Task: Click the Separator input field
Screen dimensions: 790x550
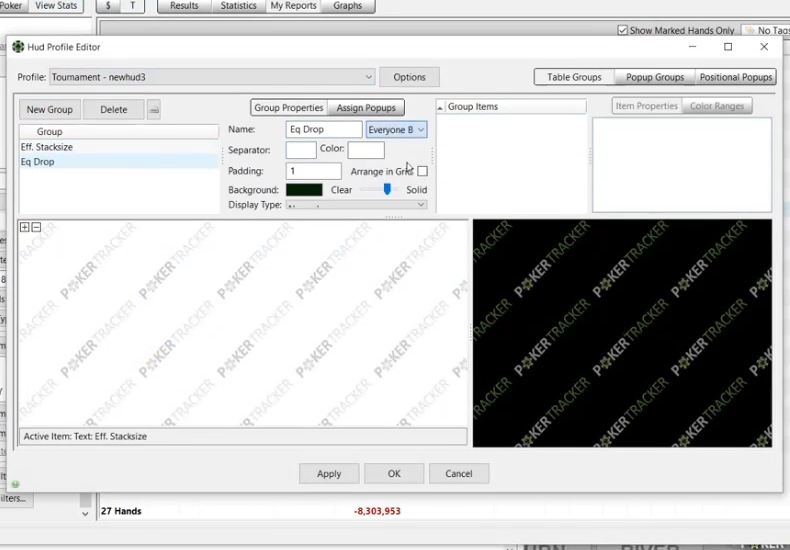Action: coord(301,150)
